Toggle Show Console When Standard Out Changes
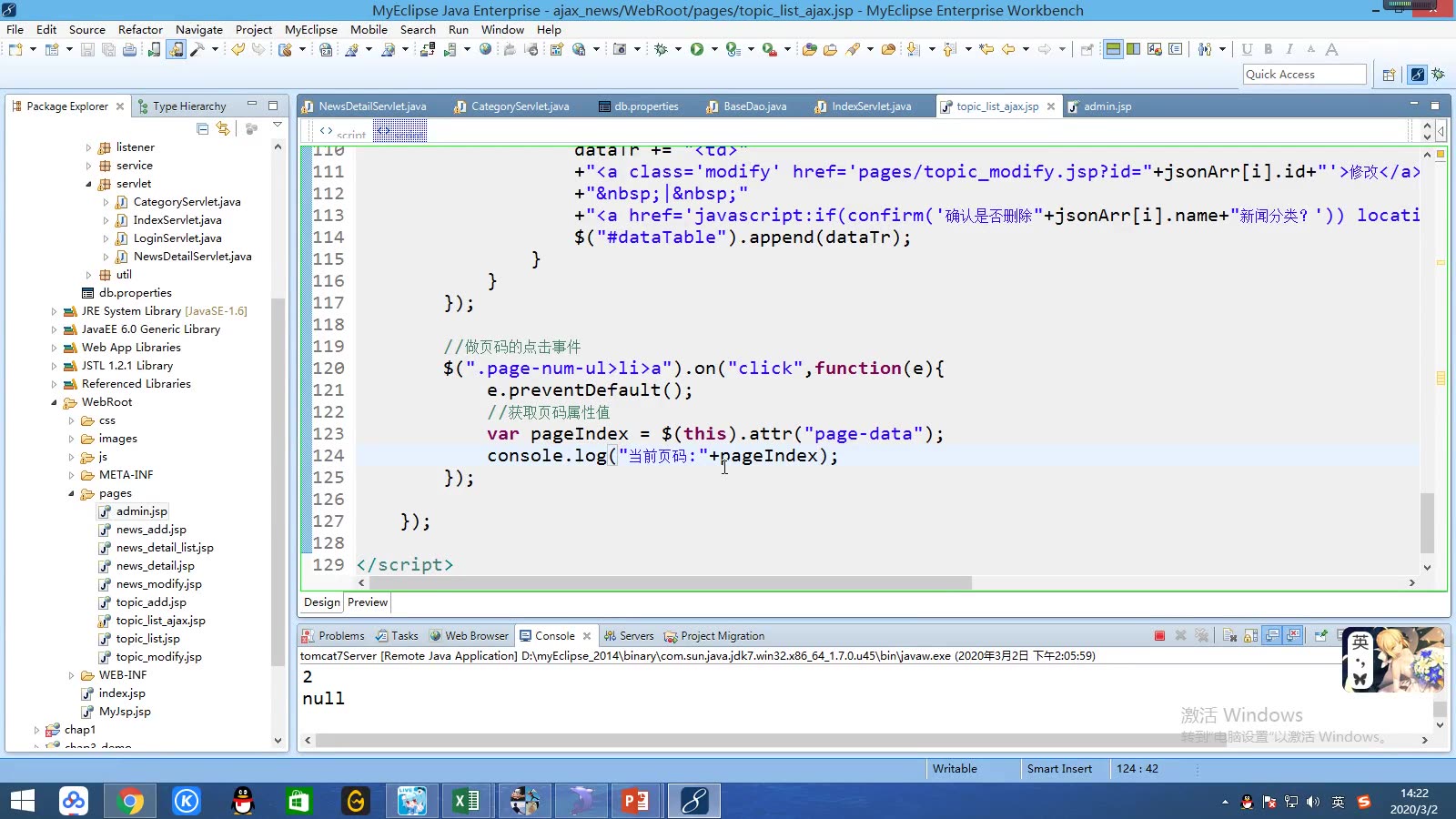This screenshot has height=819, width=1456. point(1272,635)
